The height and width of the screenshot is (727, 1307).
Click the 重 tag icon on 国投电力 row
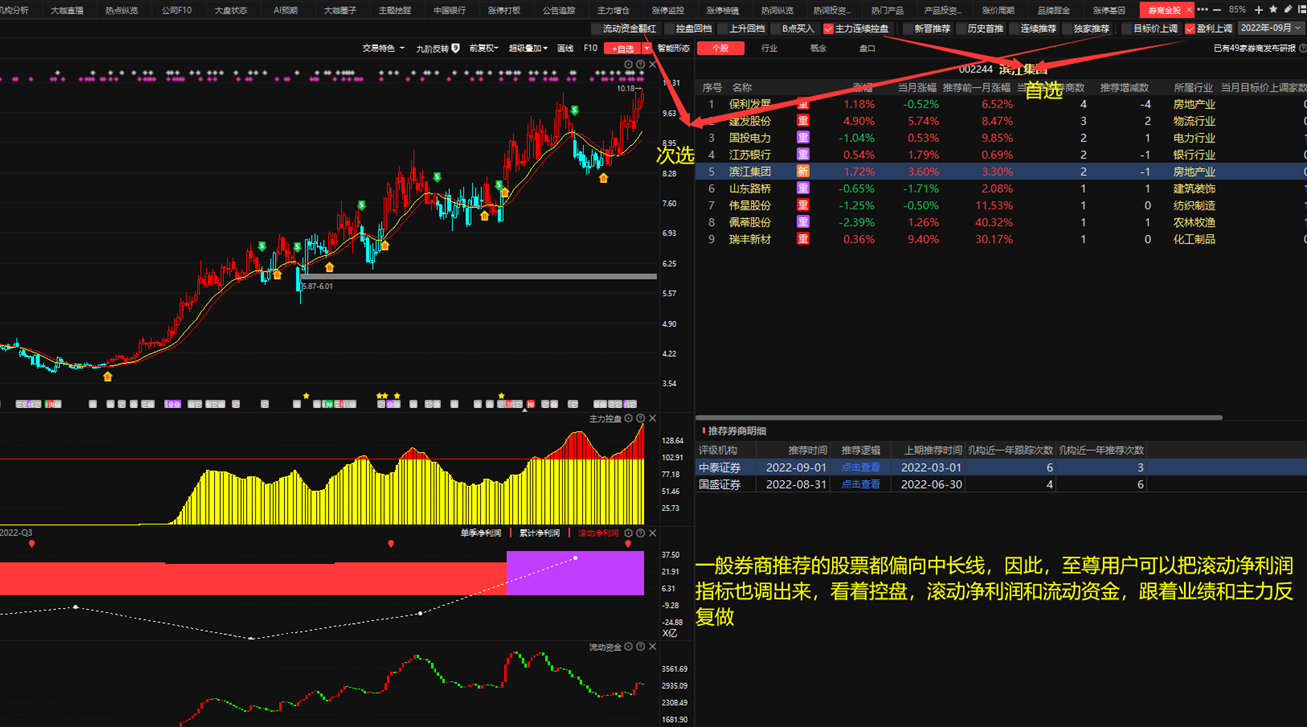click(802, 138)
